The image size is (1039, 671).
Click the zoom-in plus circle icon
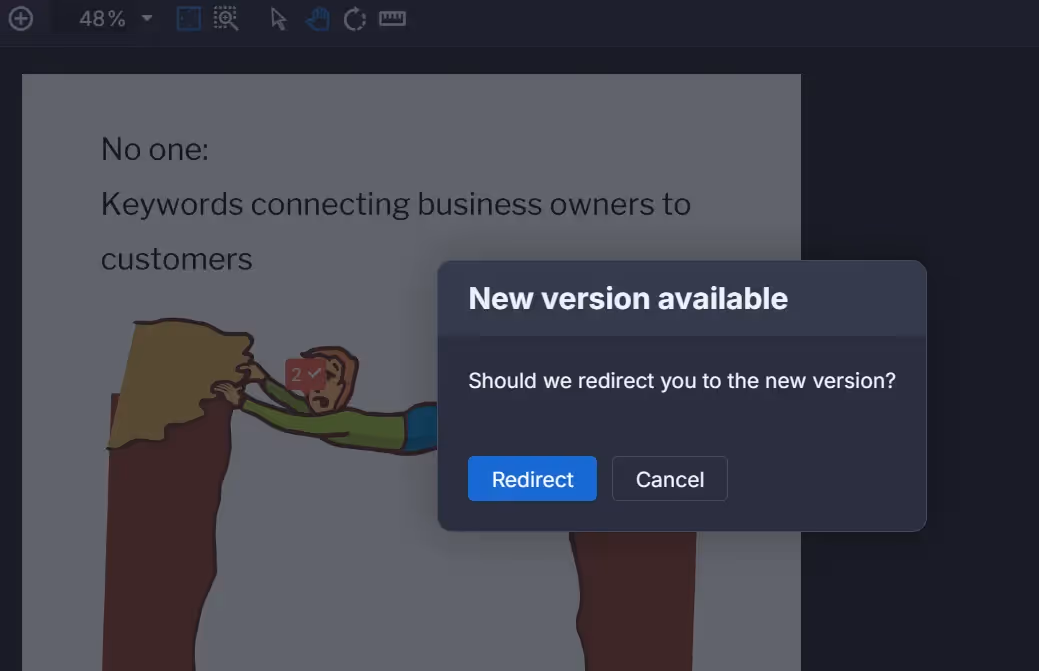21,19
